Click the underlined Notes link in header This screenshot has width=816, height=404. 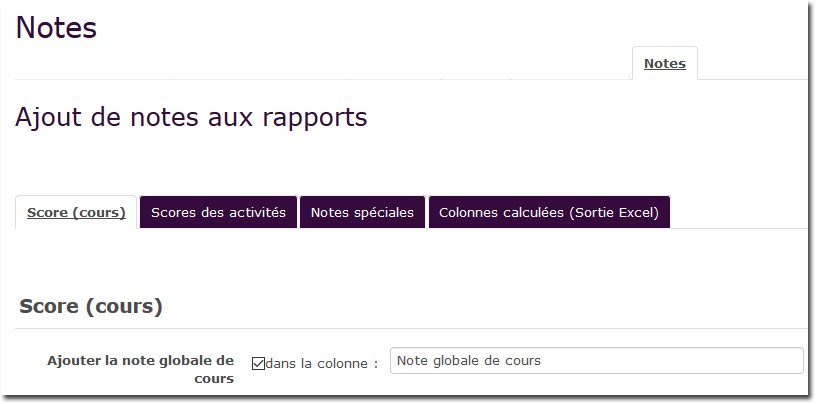(x=664, y=63)
